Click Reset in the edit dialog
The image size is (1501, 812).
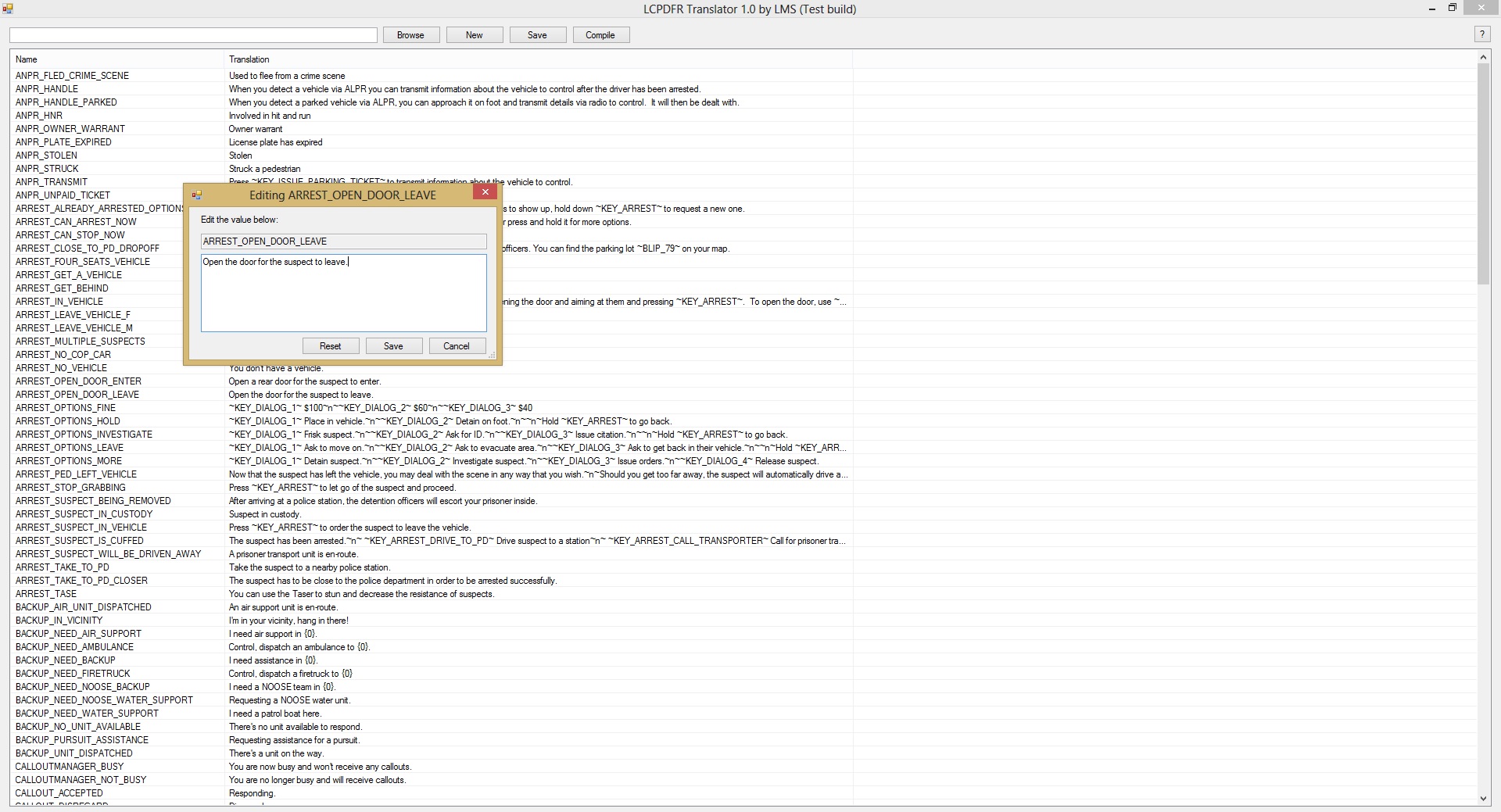(x=330, y=346)
